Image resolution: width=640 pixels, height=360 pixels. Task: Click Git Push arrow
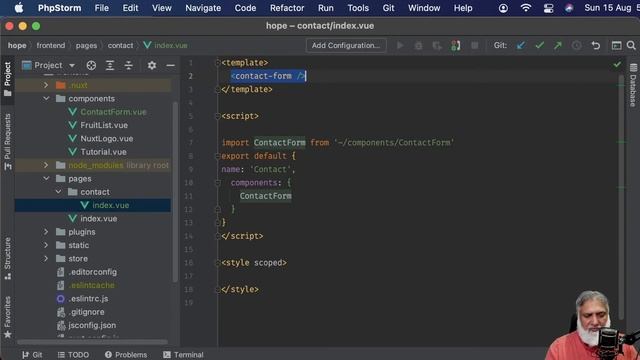(558, 45)
